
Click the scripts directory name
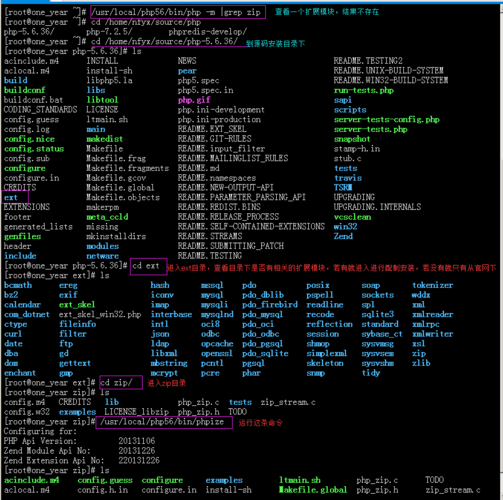coord(350,110)
